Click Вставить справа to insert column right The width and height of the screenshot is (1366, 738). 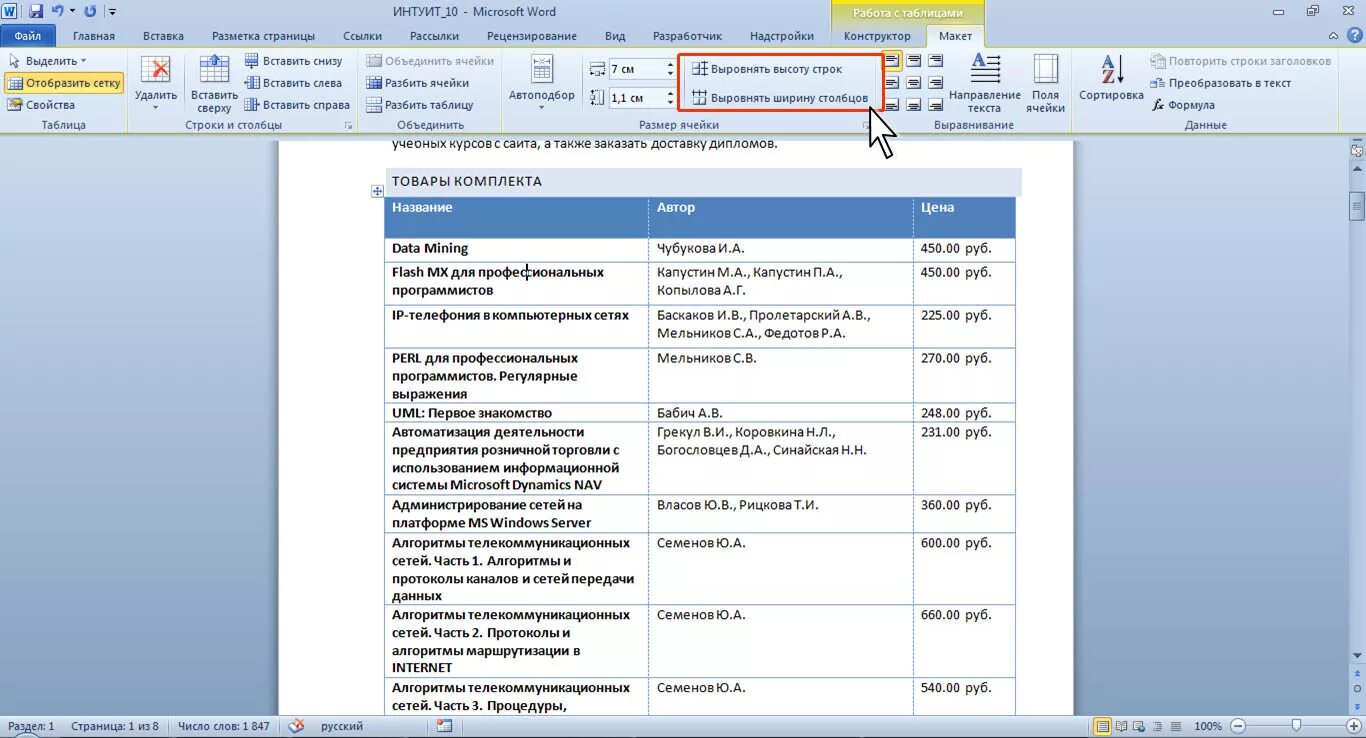point(297,105)
